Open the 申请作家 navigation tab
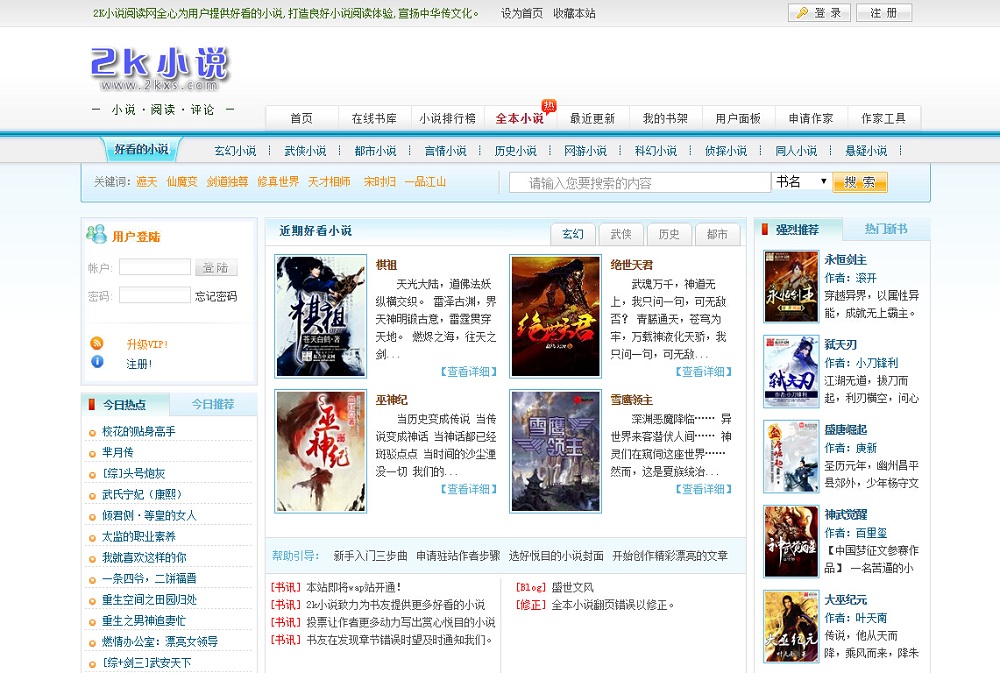The width and height of the screenshot is (1000, 673). point(811,119)
